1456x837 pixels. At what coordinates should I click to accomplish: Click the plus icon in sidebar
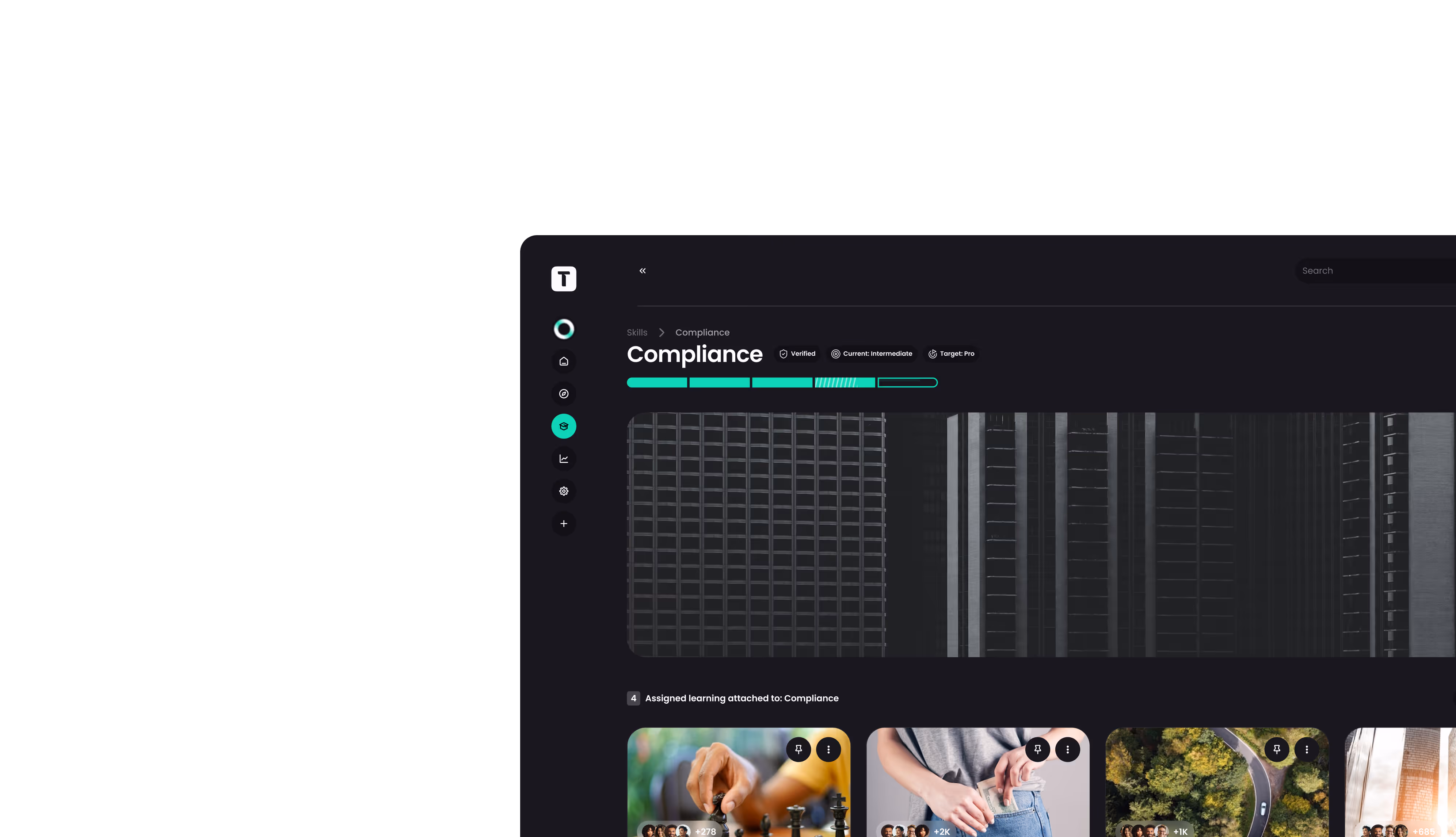pos(564,524)
